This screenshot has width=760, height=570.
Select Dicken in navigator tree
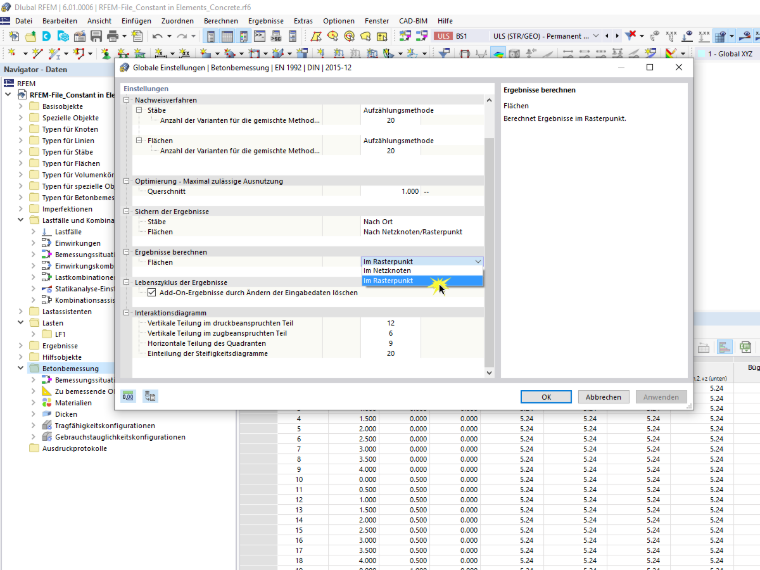[66, 414]
